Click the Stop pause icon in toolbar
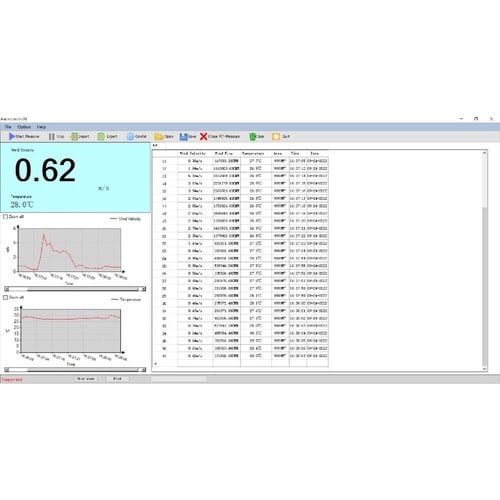 [x=52, y=136]
